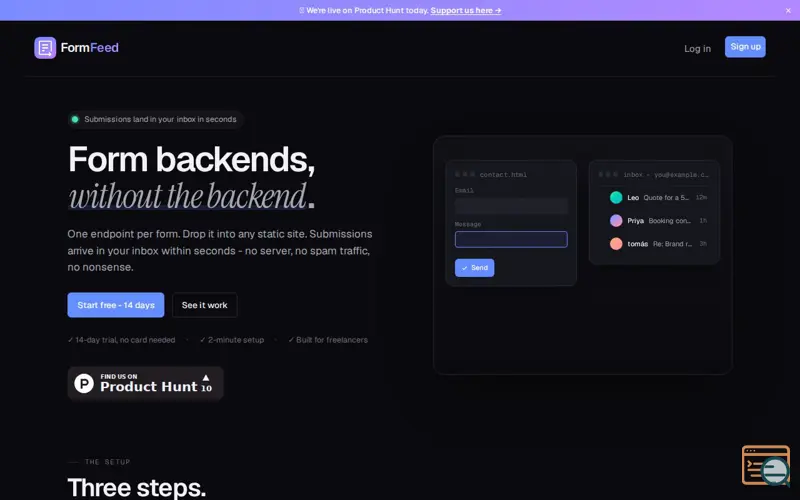Click the Built for freelancers text
Viewport: 800px width, 500px height.
pyautogui.click(x=328, y=340)
